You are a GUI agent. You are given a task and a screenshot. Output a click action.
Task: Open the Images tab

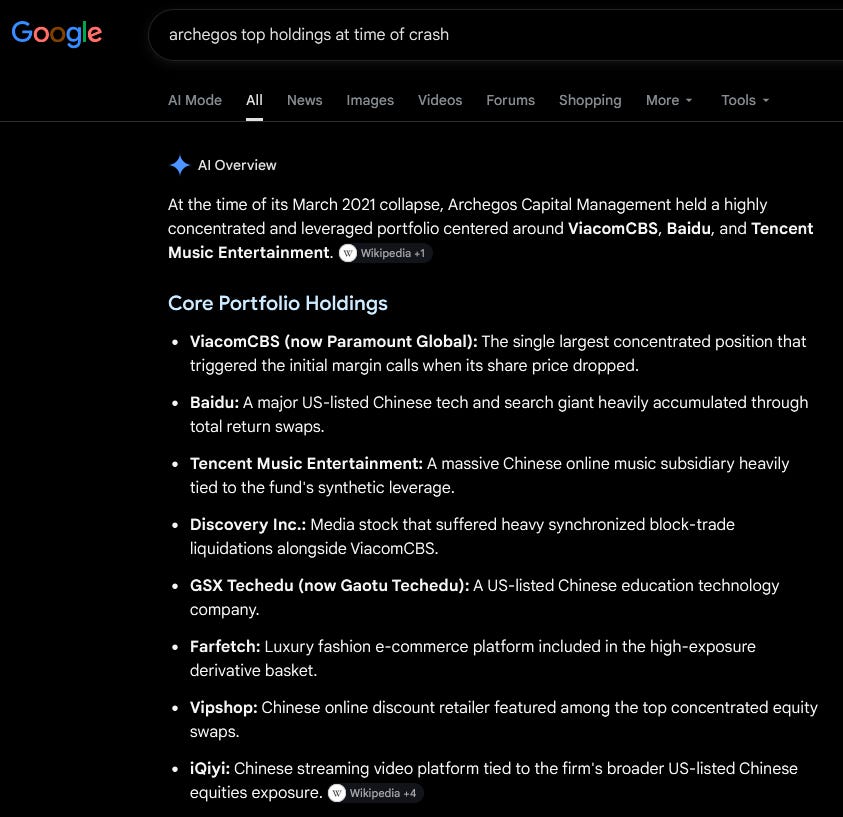point(370,100)
